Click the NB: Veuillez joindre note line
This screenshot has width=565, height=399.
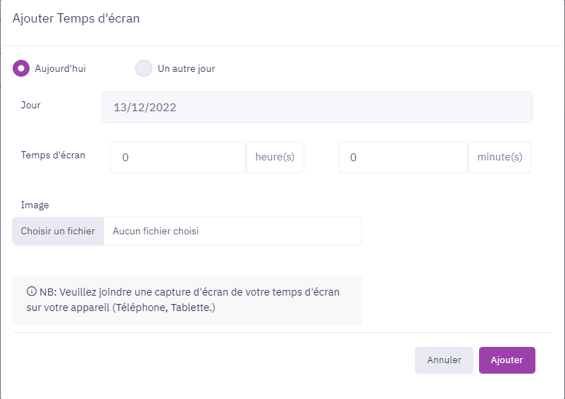pyautogui.click(x=183, y=292)
